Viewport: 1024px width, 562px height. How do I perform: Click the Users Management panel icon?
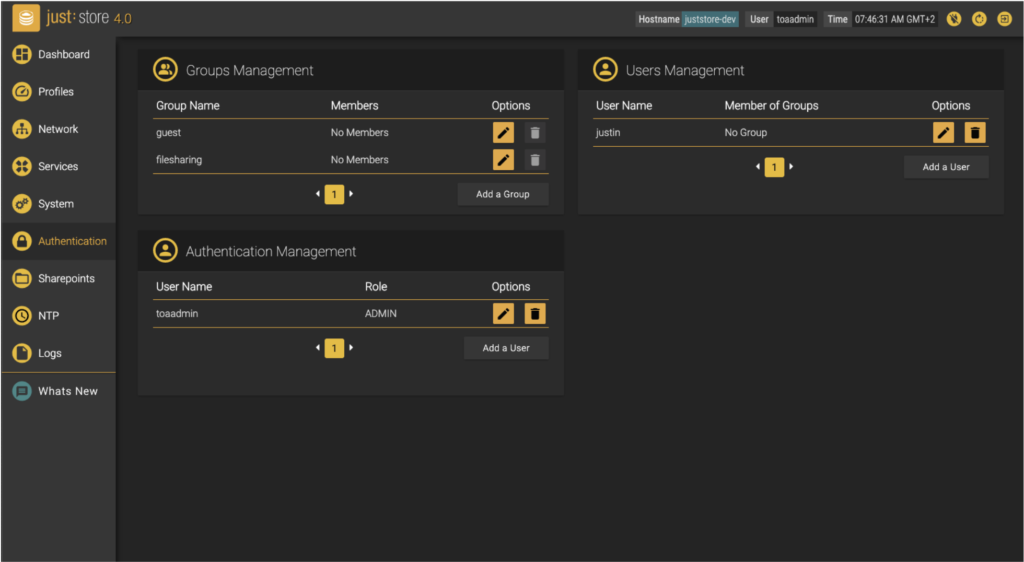[605, 70]
